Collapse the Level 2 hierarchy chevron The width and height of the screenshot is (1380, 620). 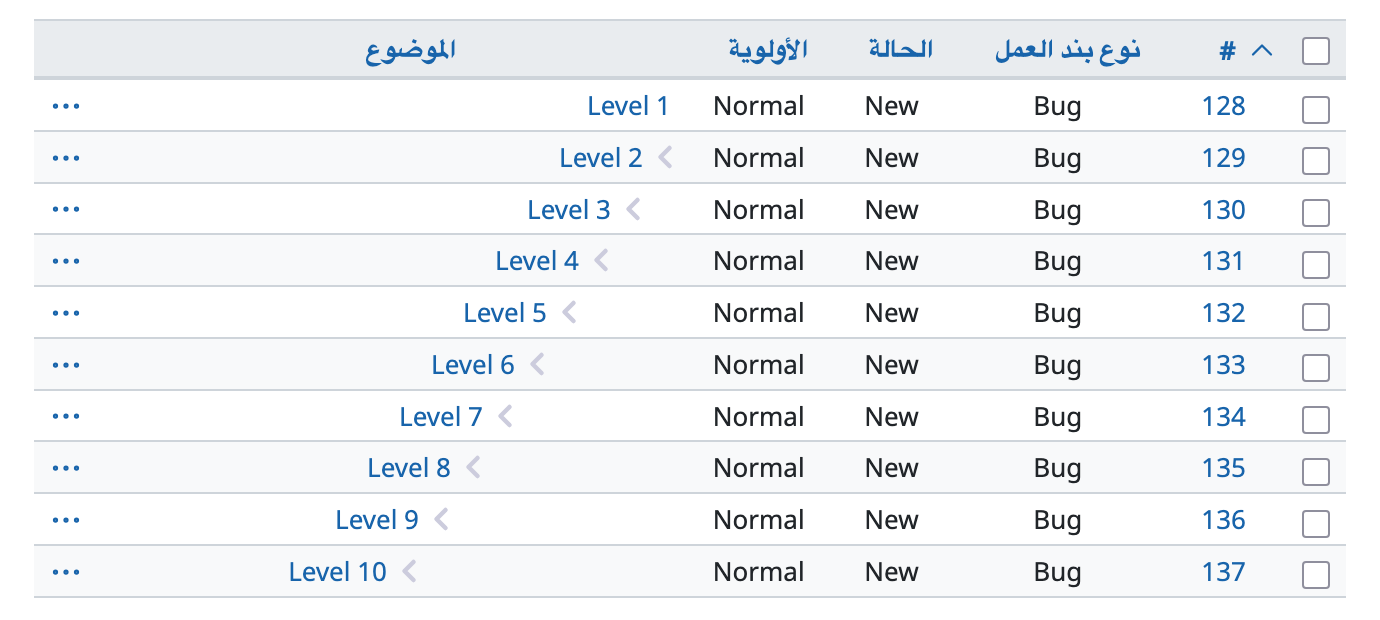(x=665, y=157)
